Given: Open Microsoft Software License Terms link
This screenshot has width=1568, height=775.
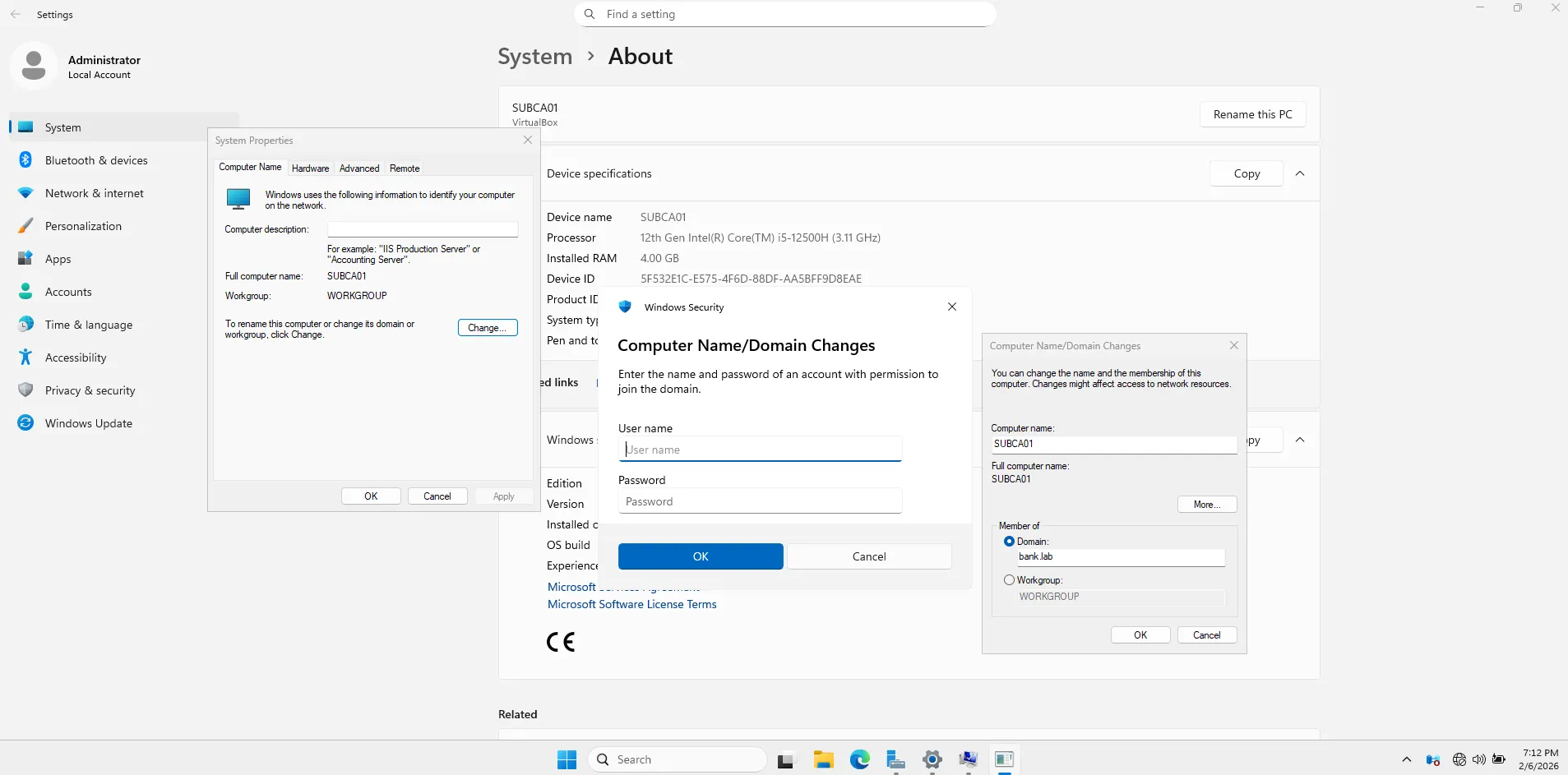Looking at the screenshot, I should (x=632, y=604).
